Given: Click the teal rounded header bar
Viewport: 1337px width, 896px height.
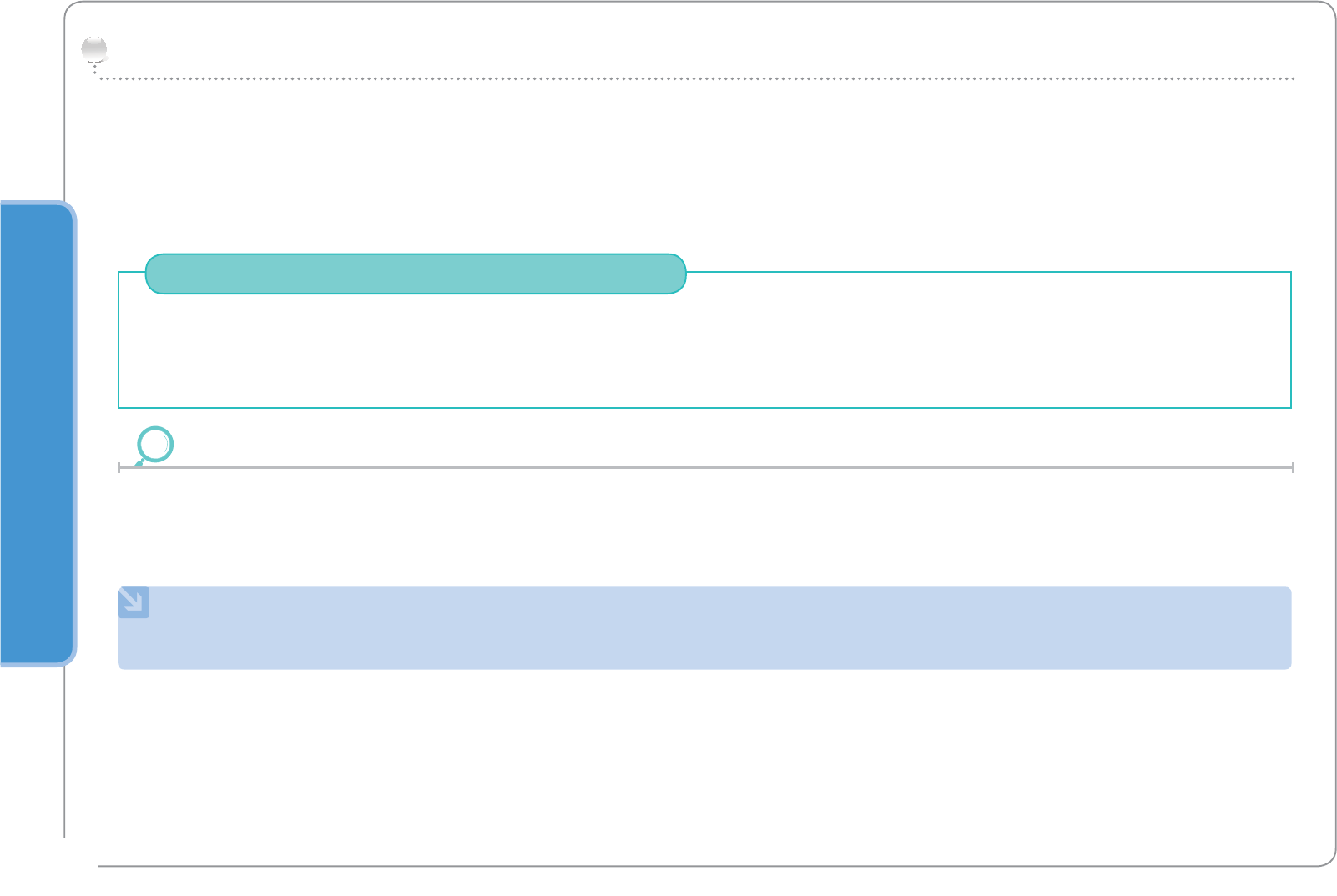Looking at the screenshot, I should (x=415, y=274).
